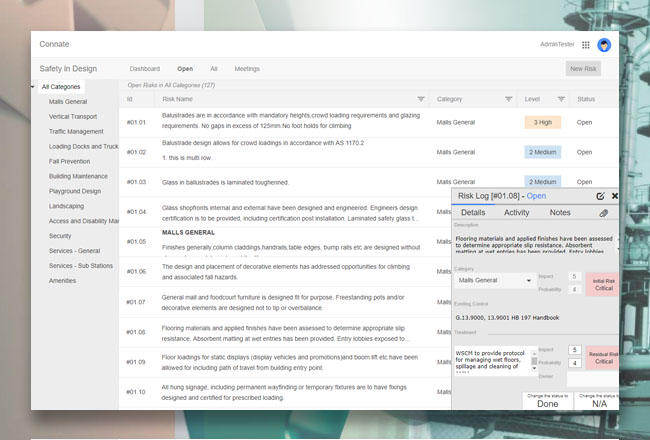Click the residual Impact field showing 5

(575, 350)
